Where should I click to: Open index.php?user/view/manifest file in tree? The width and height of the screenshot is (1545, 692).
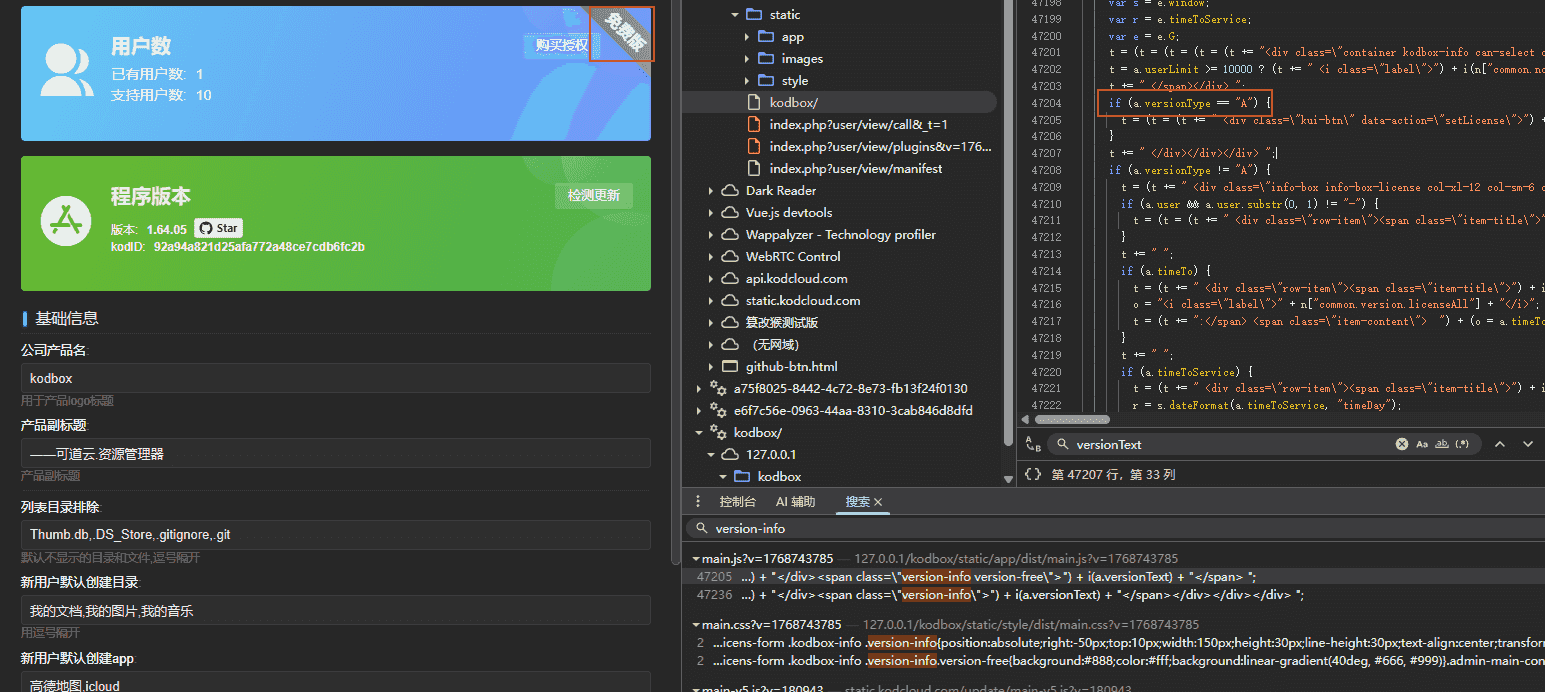click(855, 169)
